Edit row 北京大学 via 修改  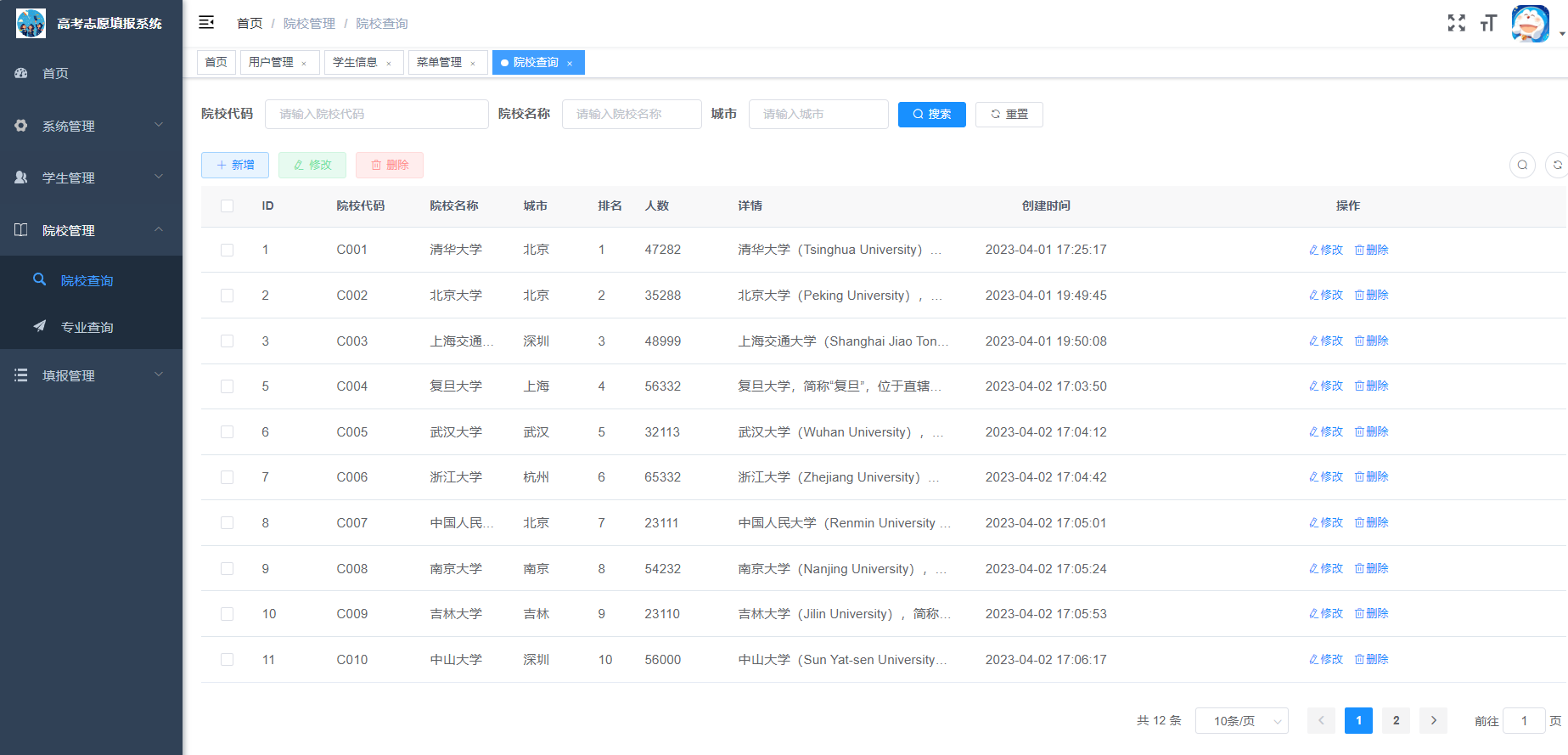tap(1326, 295)
